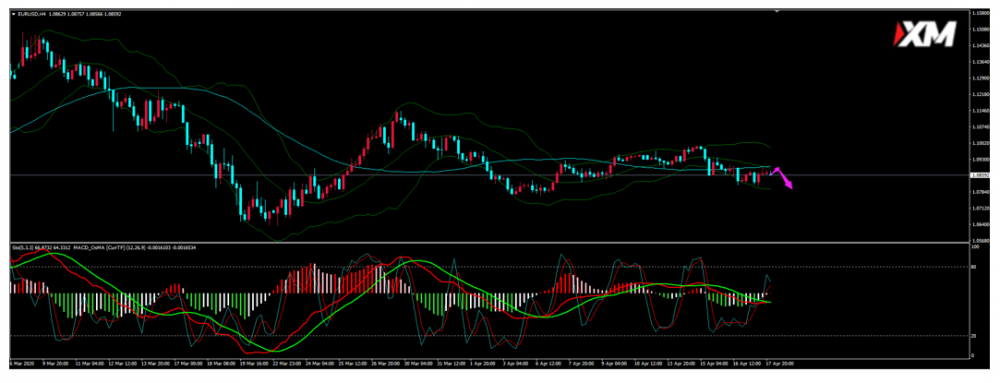Click the Sto(5,3,3) indicator label
The image size is (1000, 383).
(21, 247)
